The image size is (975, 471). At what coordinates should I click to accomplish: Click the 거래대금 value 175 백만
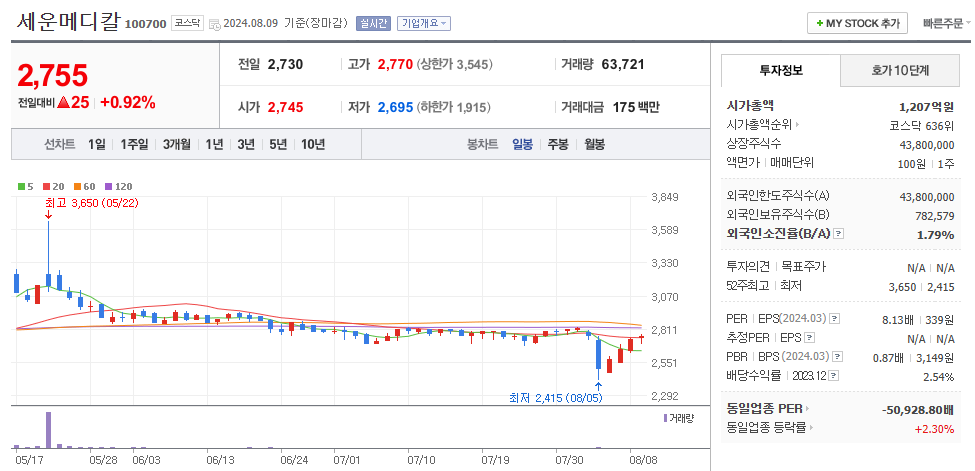click(x=636, y=107)
